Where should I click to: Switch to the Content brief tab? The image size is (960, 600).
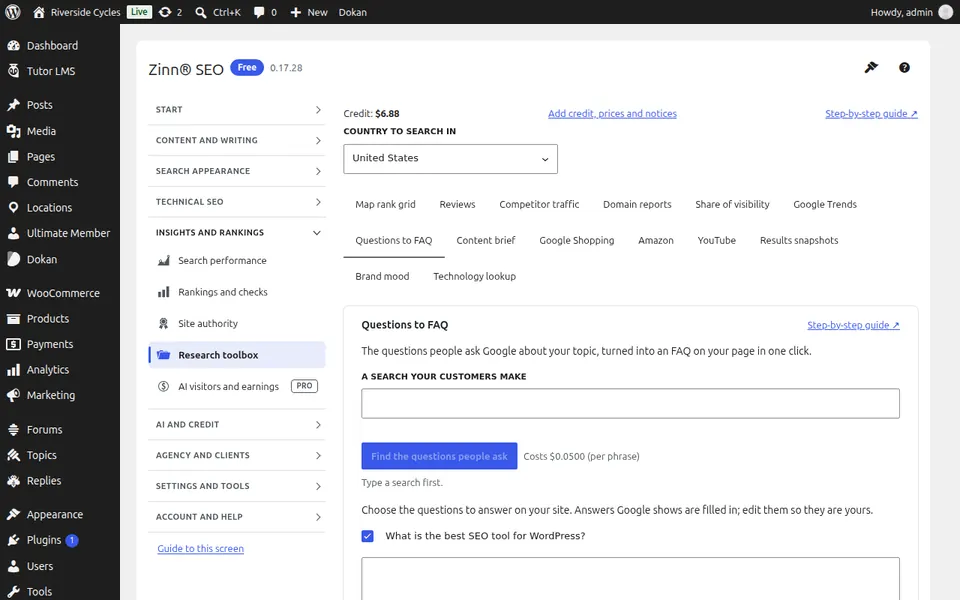point(486,241)
